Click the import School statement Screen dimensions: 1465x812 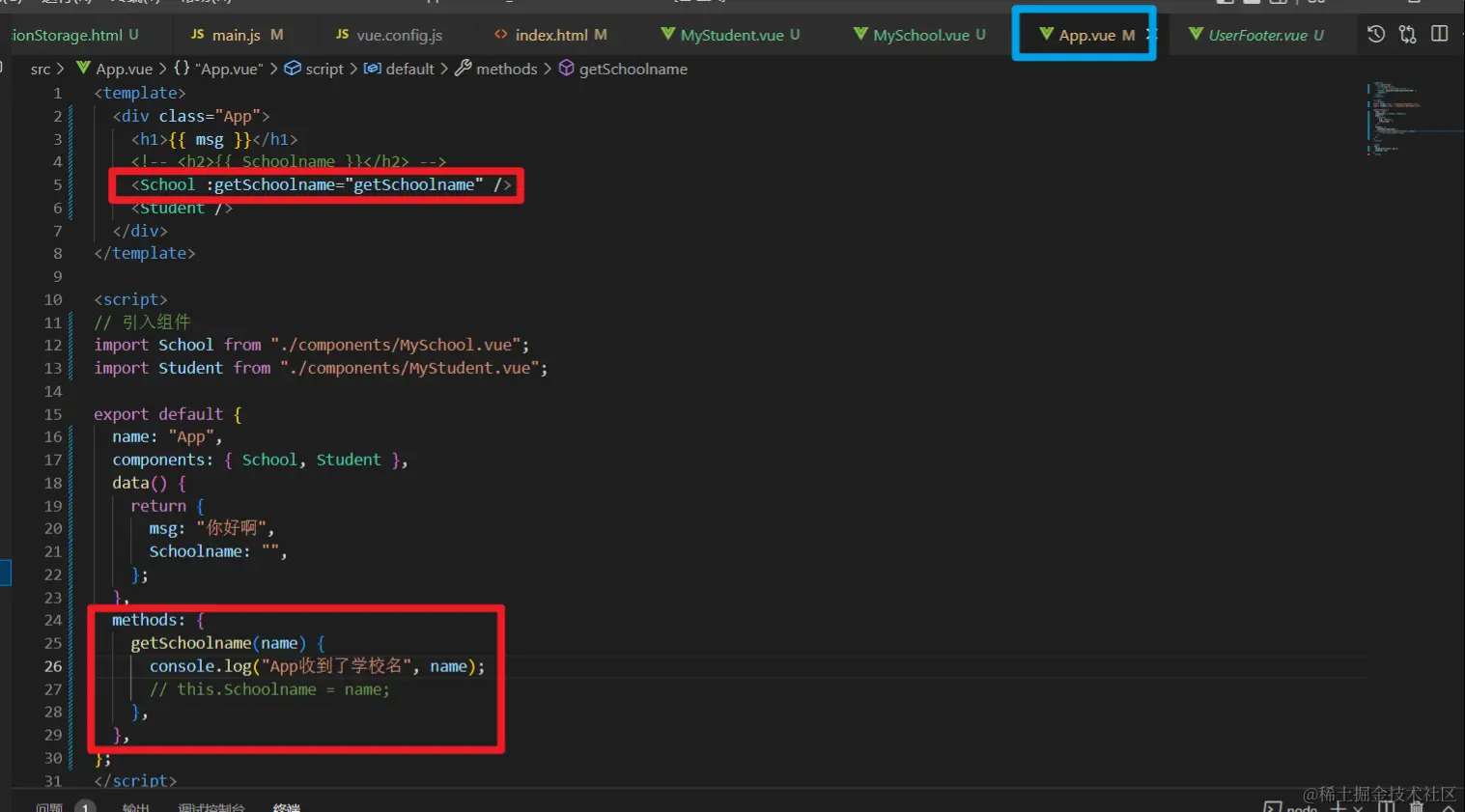pyautogui.click(x=311, y=345)
